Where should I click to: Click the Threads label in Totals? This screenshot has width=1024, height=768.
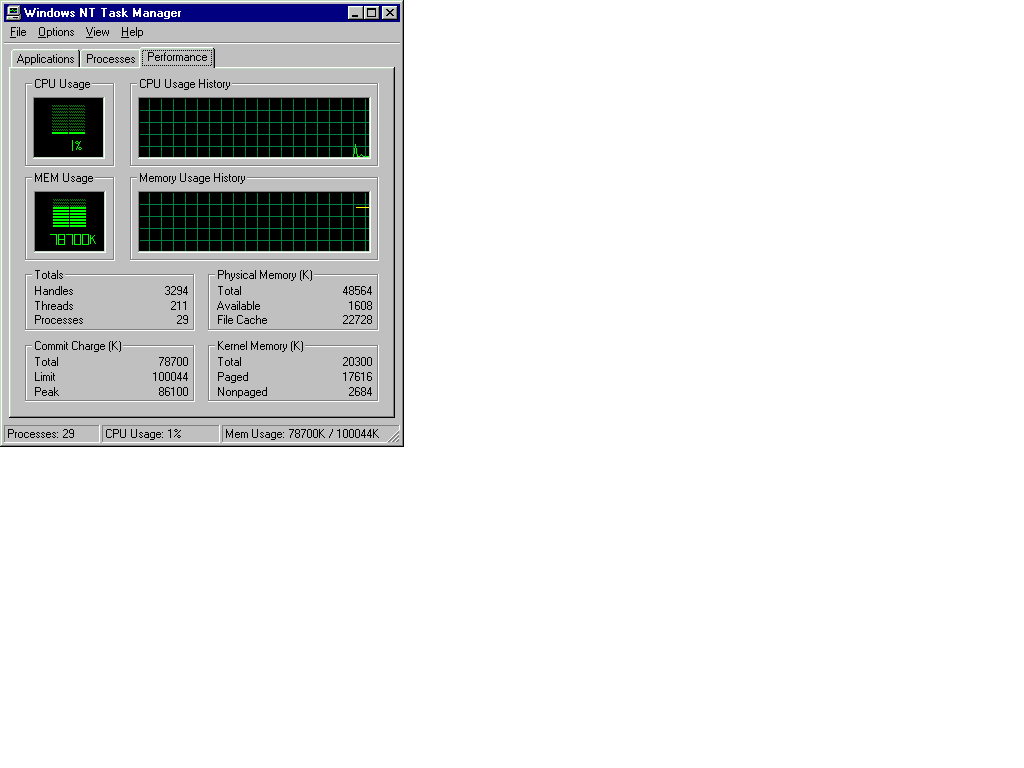tap(54, 306)
